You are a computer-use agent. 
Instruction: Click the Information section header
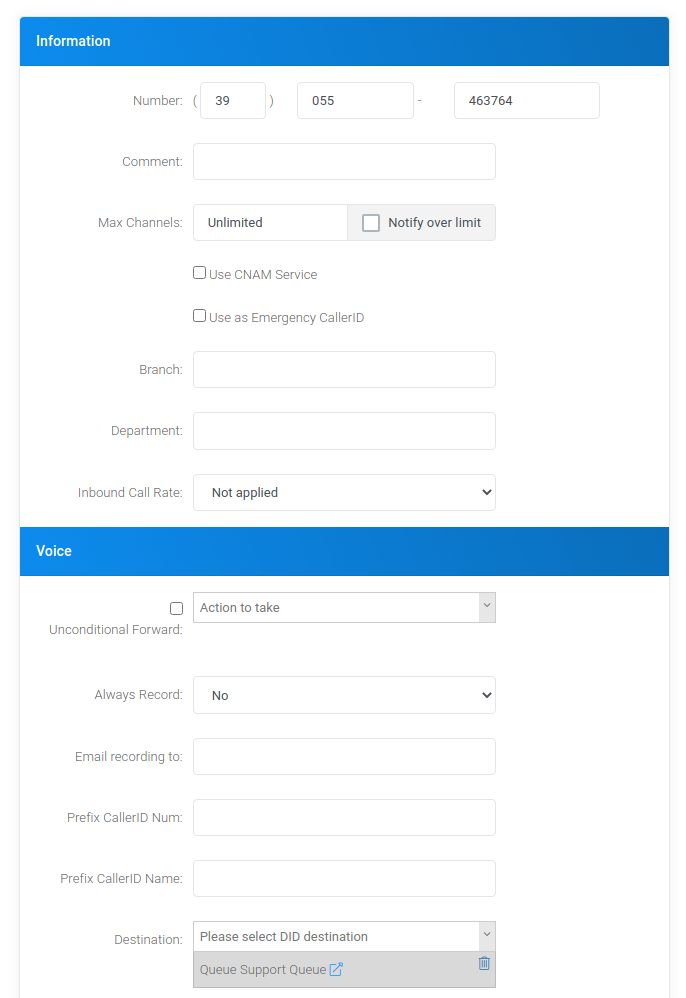tap(344, 41)
